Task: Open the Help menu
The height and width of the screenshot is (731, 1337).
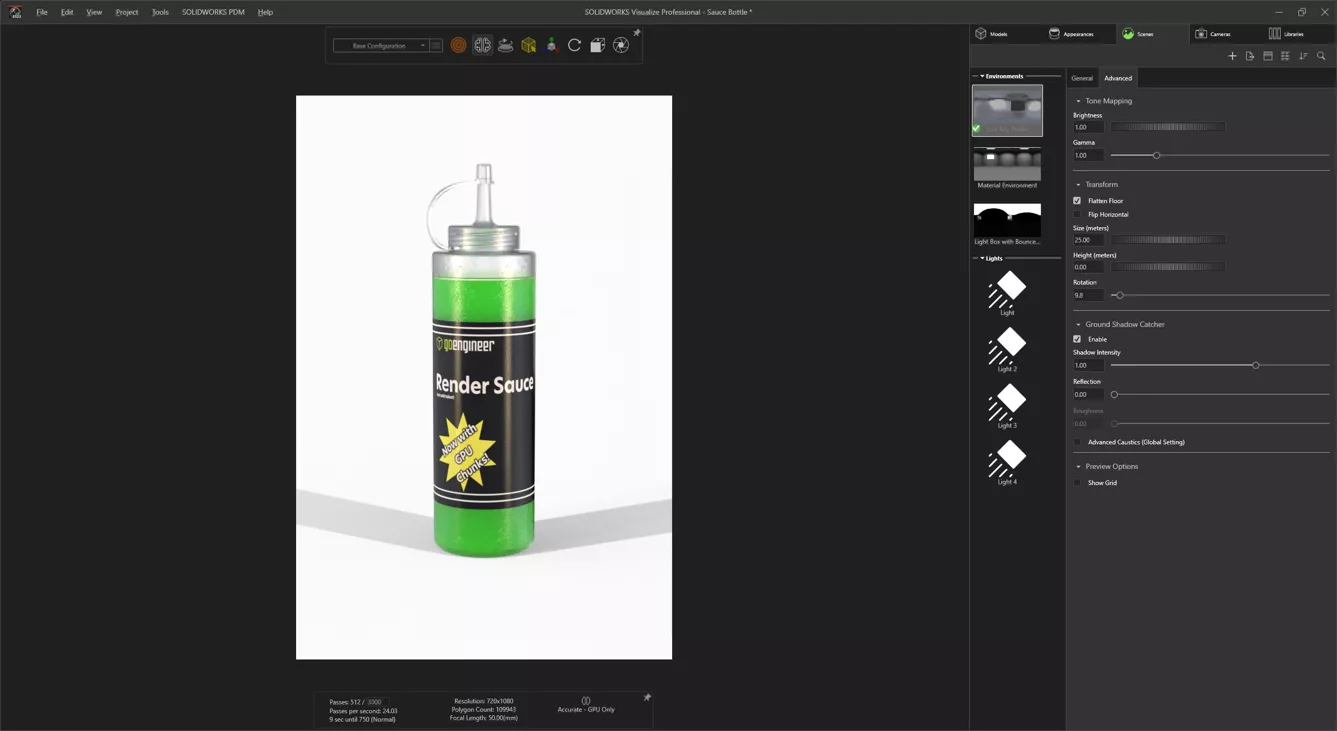Action: click(265, 12)
